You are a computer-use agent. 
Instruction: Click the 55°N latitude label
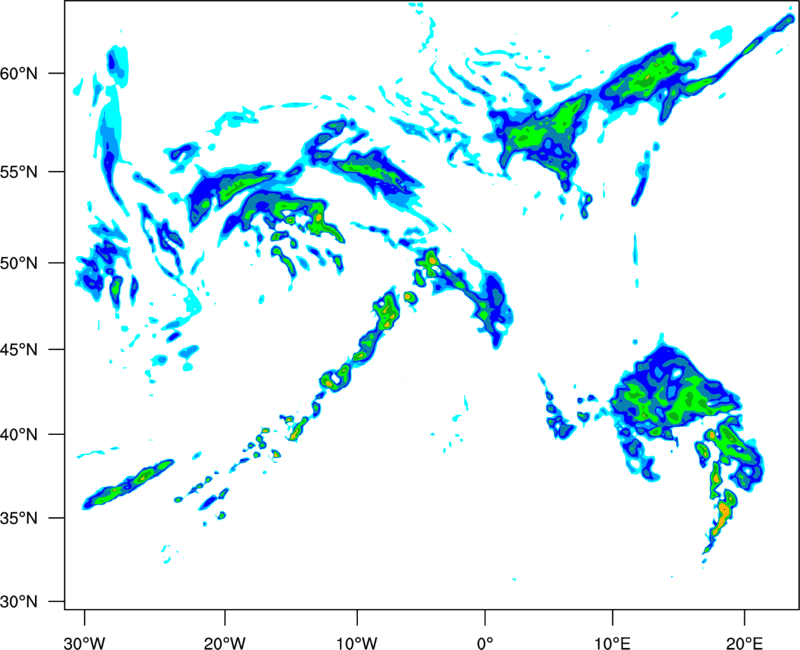click(x=19, y=171)
